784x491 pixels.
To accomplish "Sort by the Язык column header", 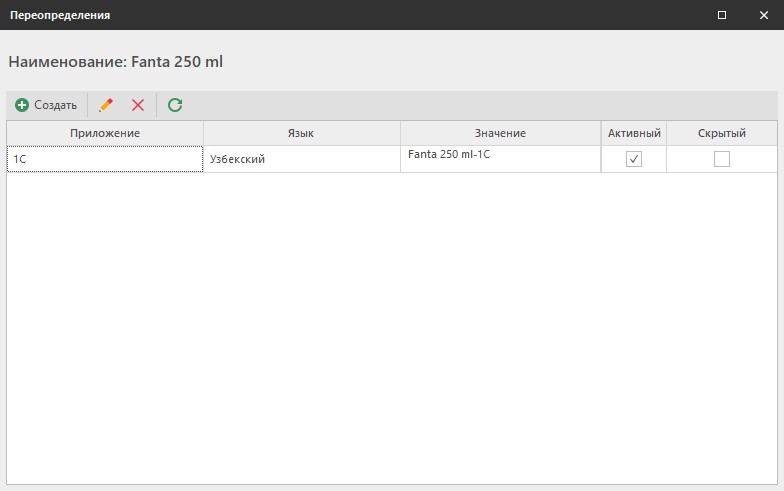I will click(301, 133).
